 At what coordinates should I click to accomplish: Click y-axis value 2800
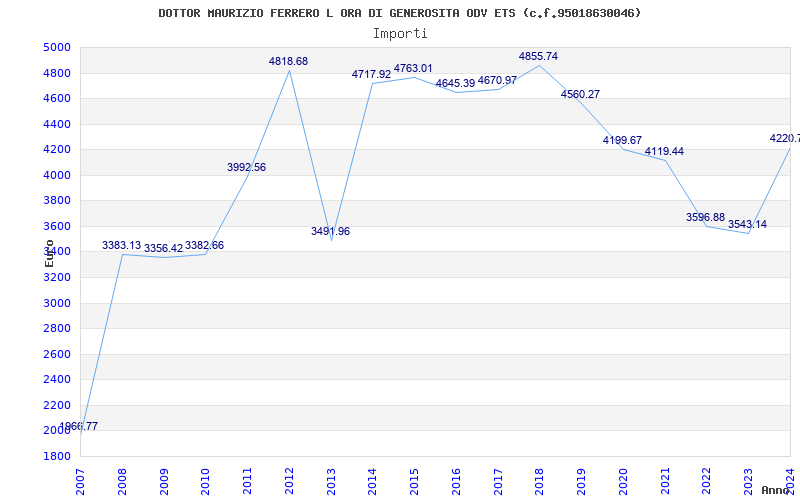click(x=57, y=329)
